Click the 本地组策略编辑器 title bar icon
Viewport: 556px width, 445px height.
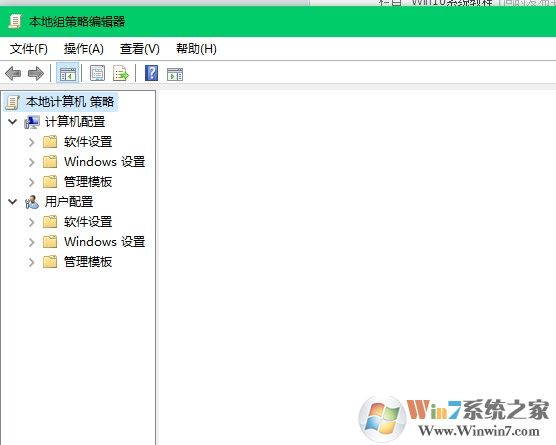coord(15,21)
